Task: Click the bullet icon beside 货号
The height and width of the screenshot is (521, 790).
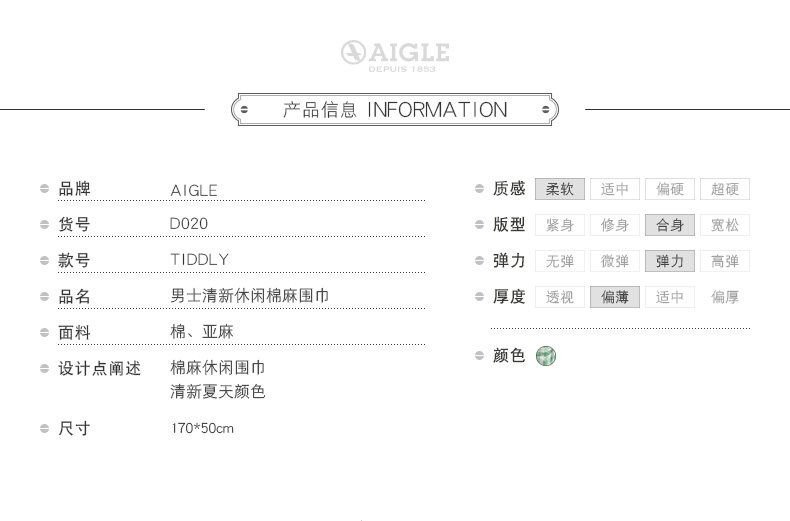Action: 45,225
